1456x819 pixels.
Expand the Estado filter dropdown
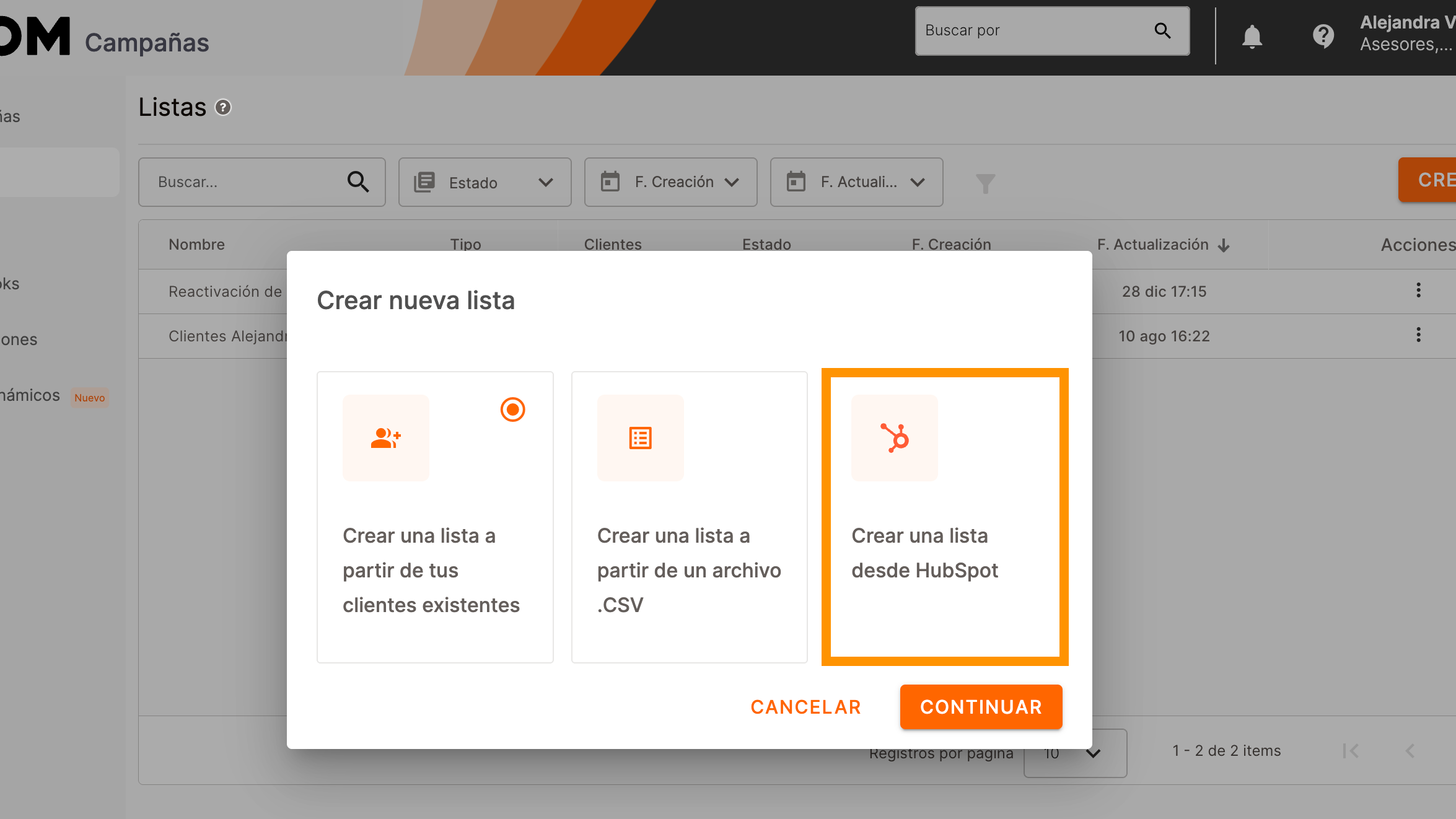485,182
